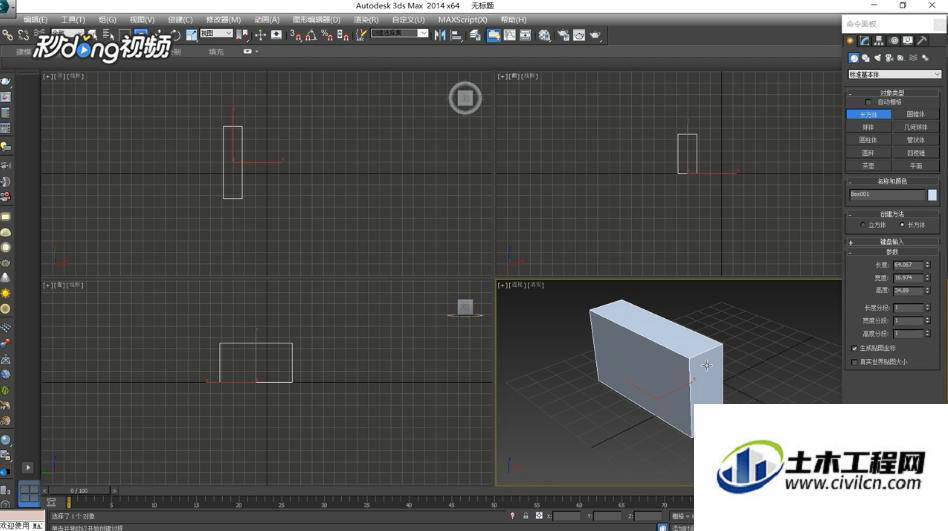Open the Utilities hammer tab
Screen dimensions: 948x531
[x=923, y=41]
